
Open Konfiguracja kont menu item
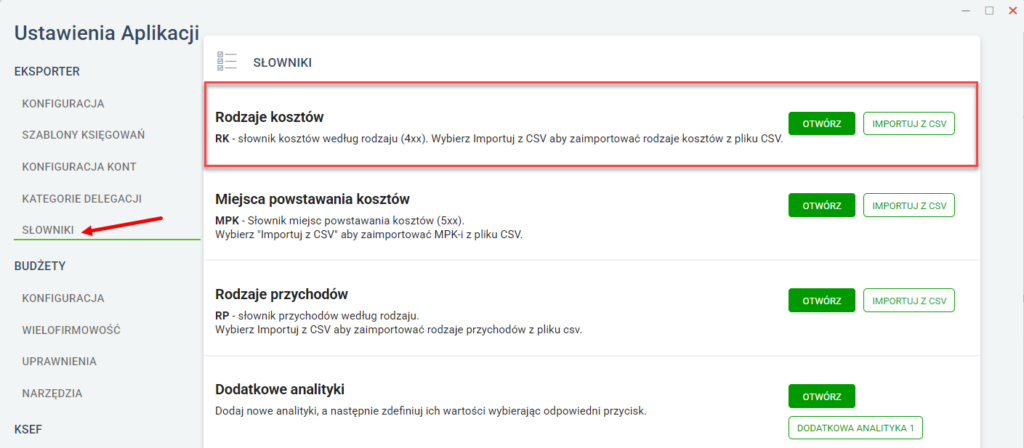79,167
